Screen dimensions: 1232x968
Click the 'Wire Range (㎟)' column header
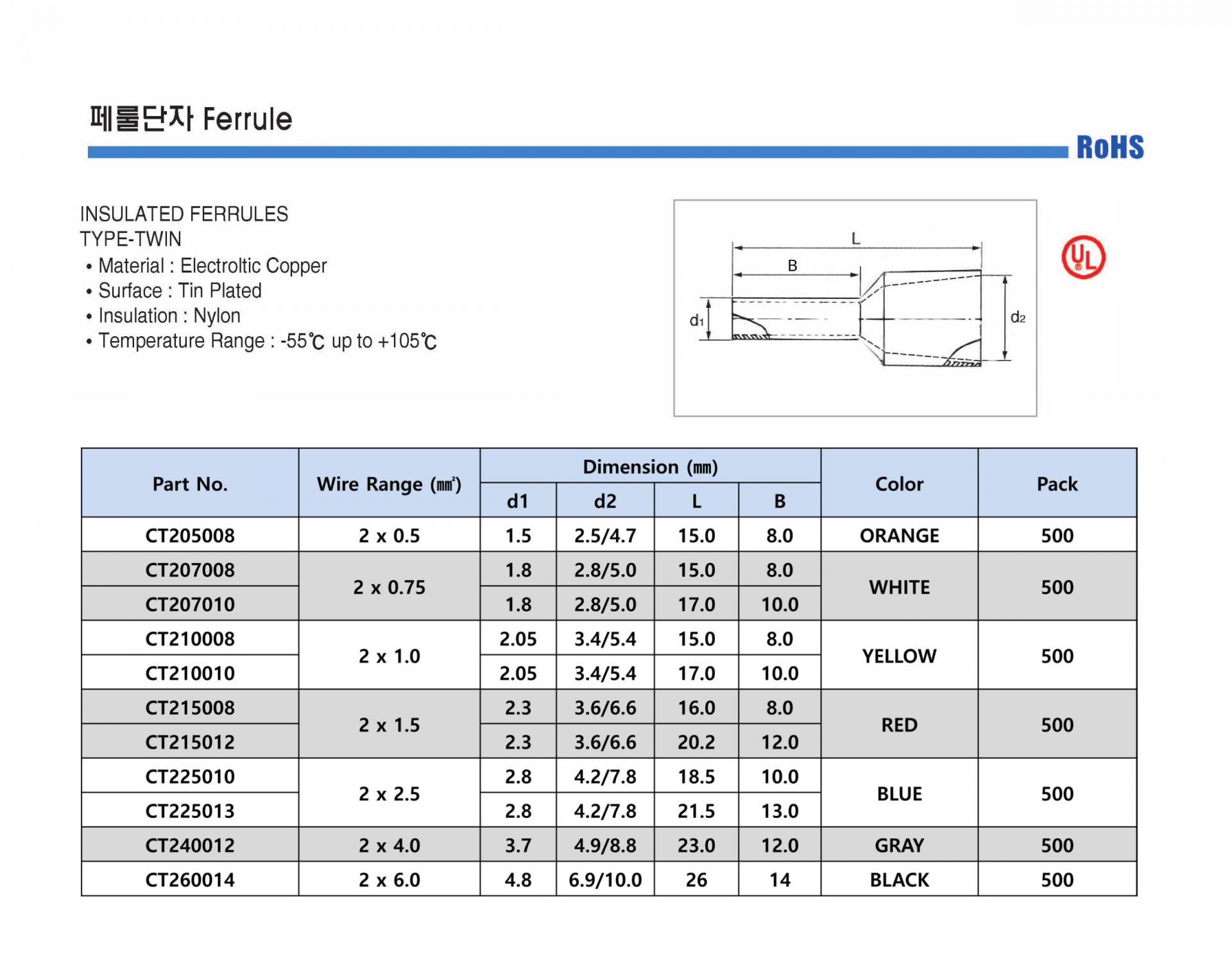(389, 483)
